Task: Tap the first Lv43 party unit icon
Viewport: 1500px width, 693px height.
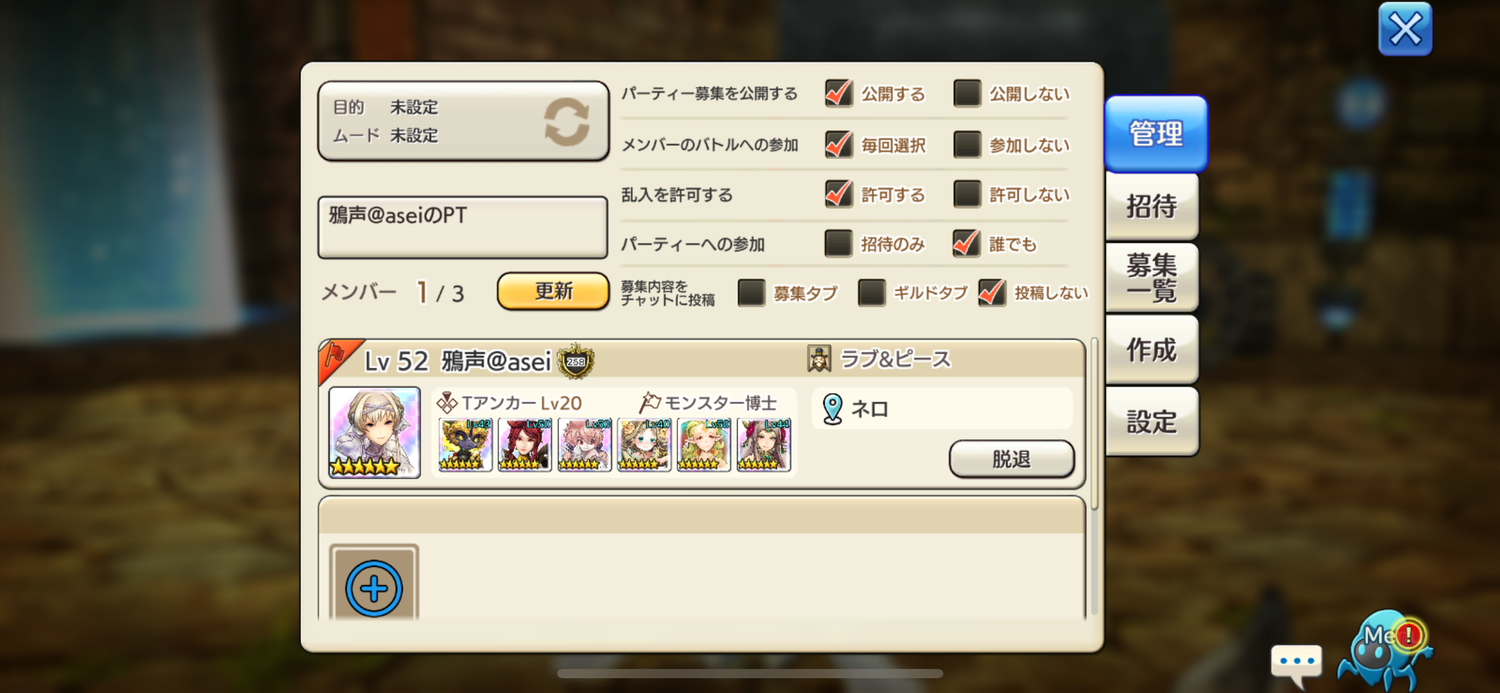Action: (x=465, y=444)
